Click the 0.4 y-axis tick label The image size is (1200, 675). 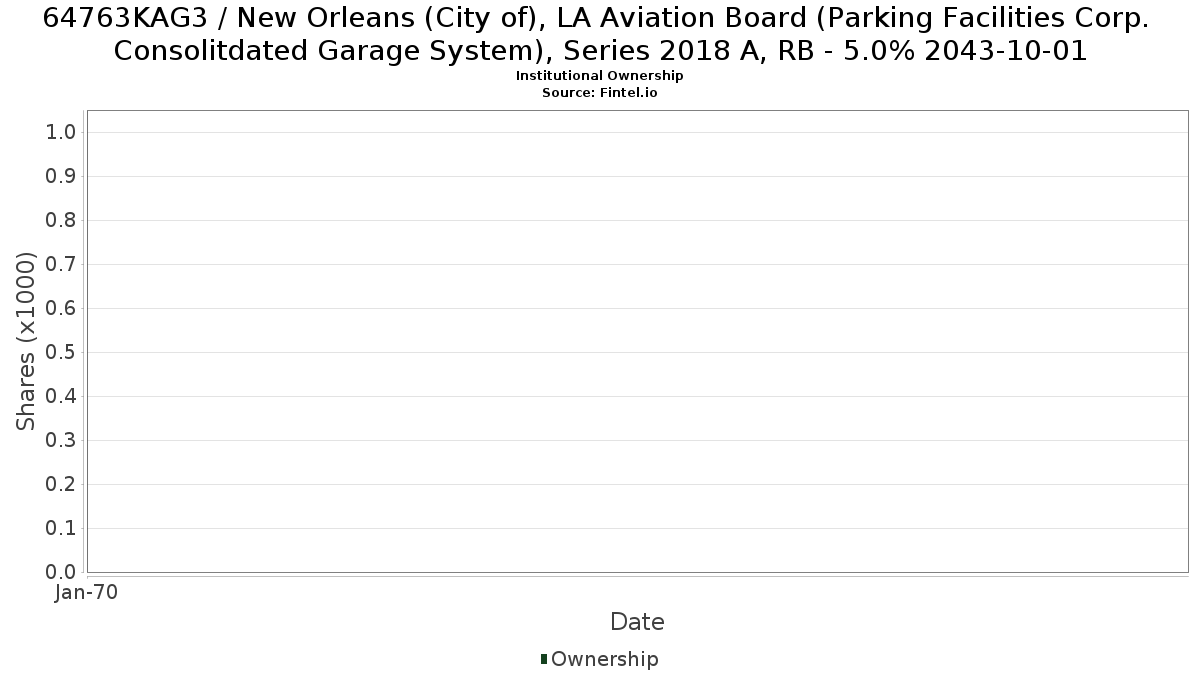point(62,396)
